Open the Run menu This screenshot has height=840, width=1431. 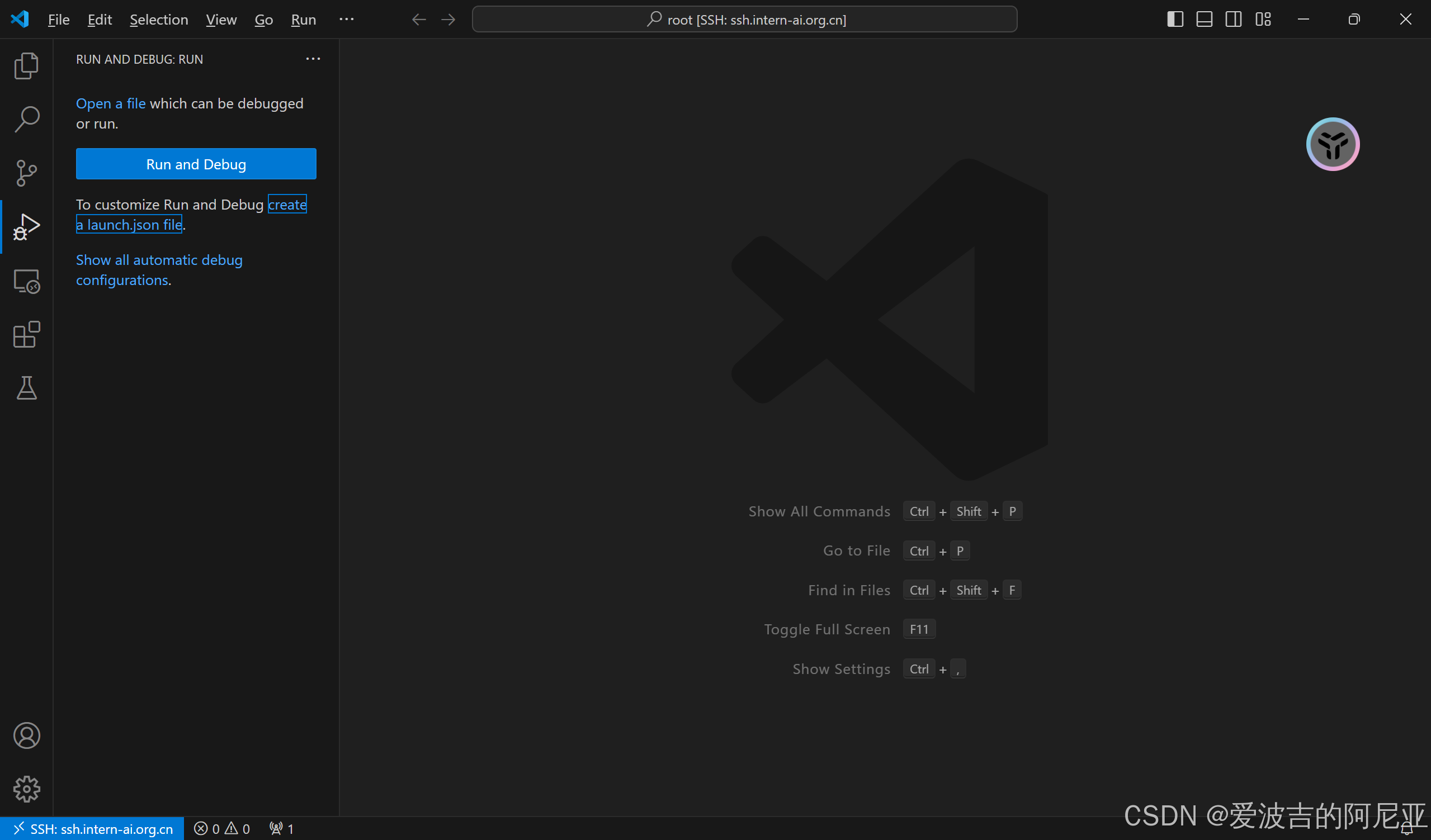click(x=303, y=20)
